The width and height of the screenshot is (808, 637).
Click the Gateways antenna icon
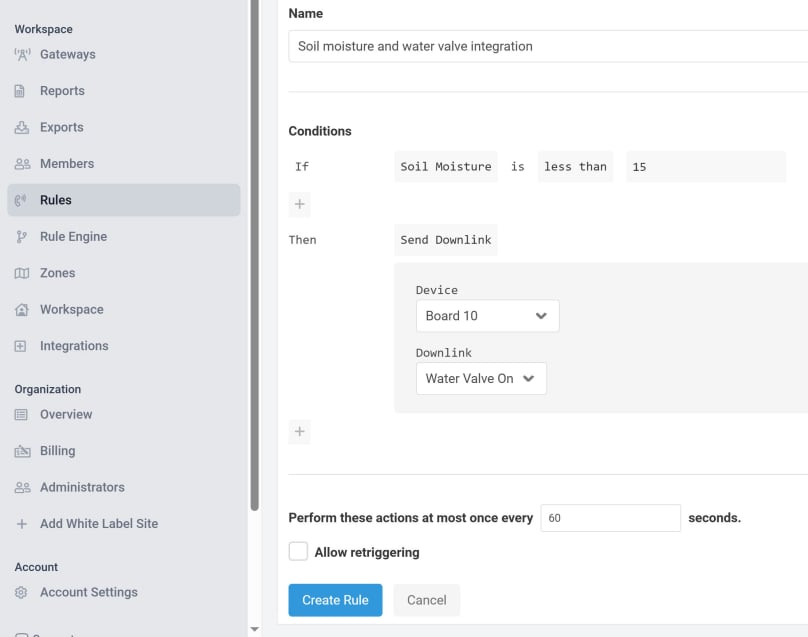click(x=22, y=55)
